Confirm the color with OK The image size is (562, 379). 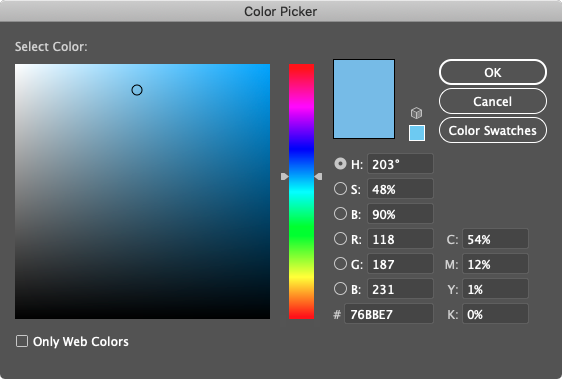(x=493, y=72)
